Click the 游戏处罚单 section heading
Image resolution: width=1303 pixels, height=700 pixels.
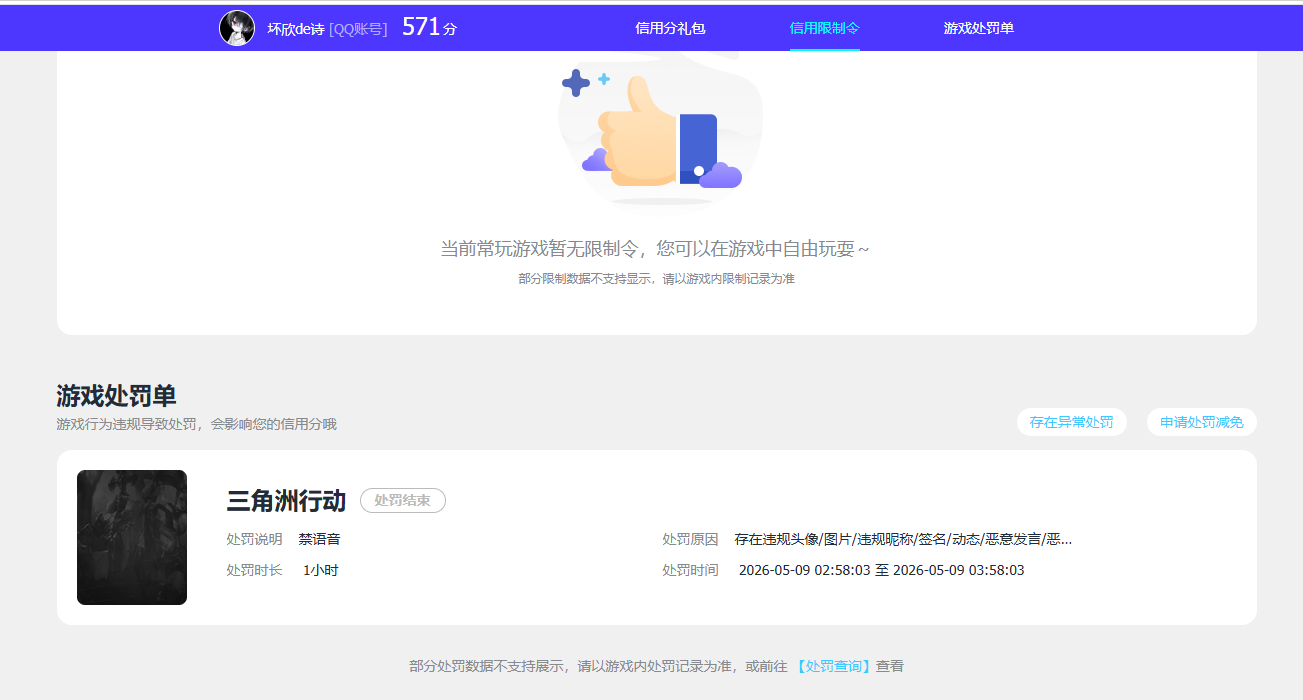click(117, 396)
